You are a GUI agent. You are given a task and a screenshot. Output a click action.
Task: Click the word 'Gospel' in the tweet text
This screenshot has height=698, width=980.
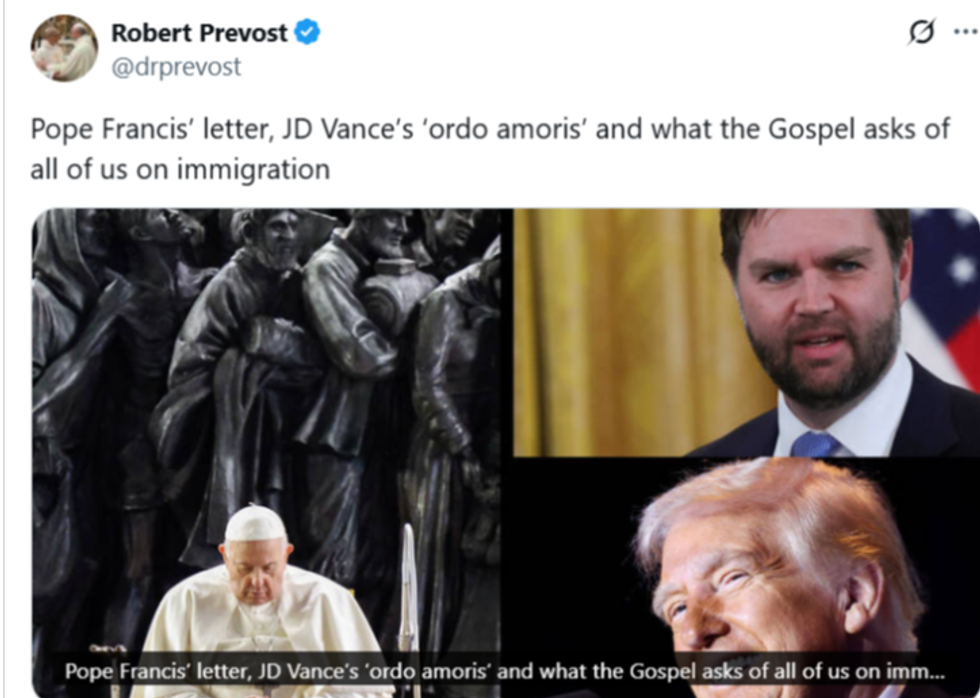(x=811, y=130)
